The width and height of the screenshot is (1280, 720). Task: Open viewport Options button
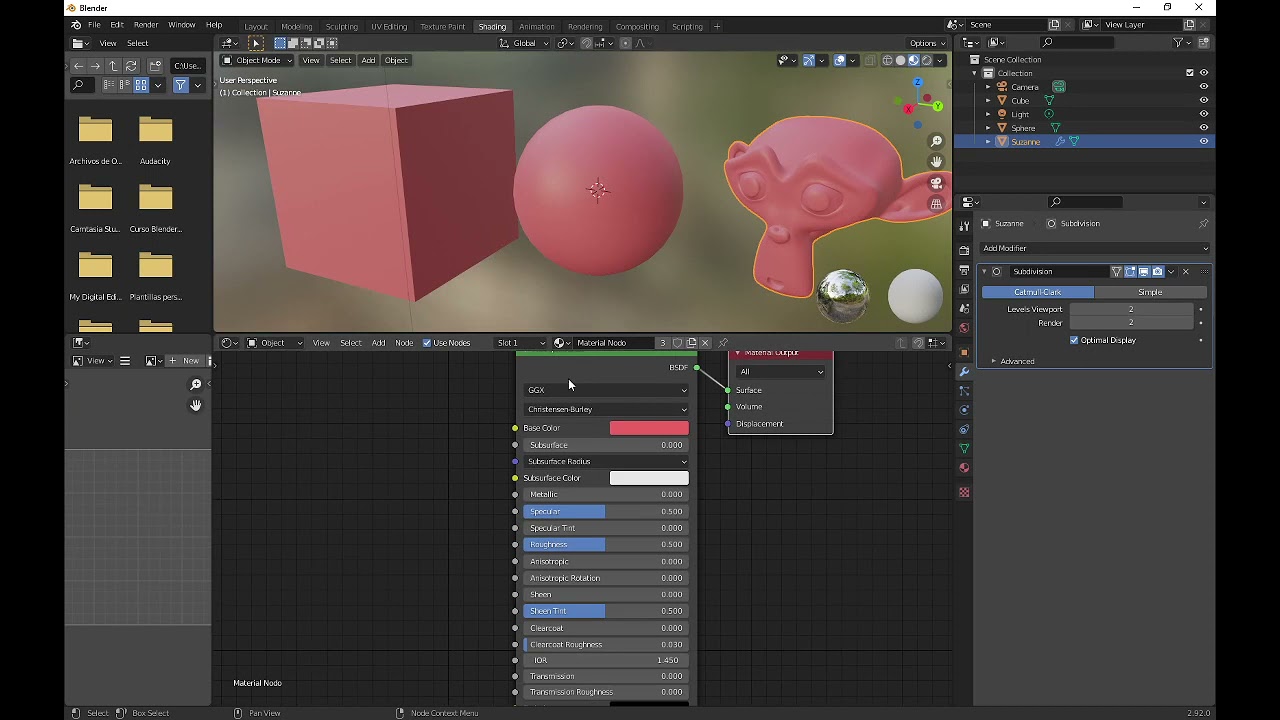(x=927, y=43)
